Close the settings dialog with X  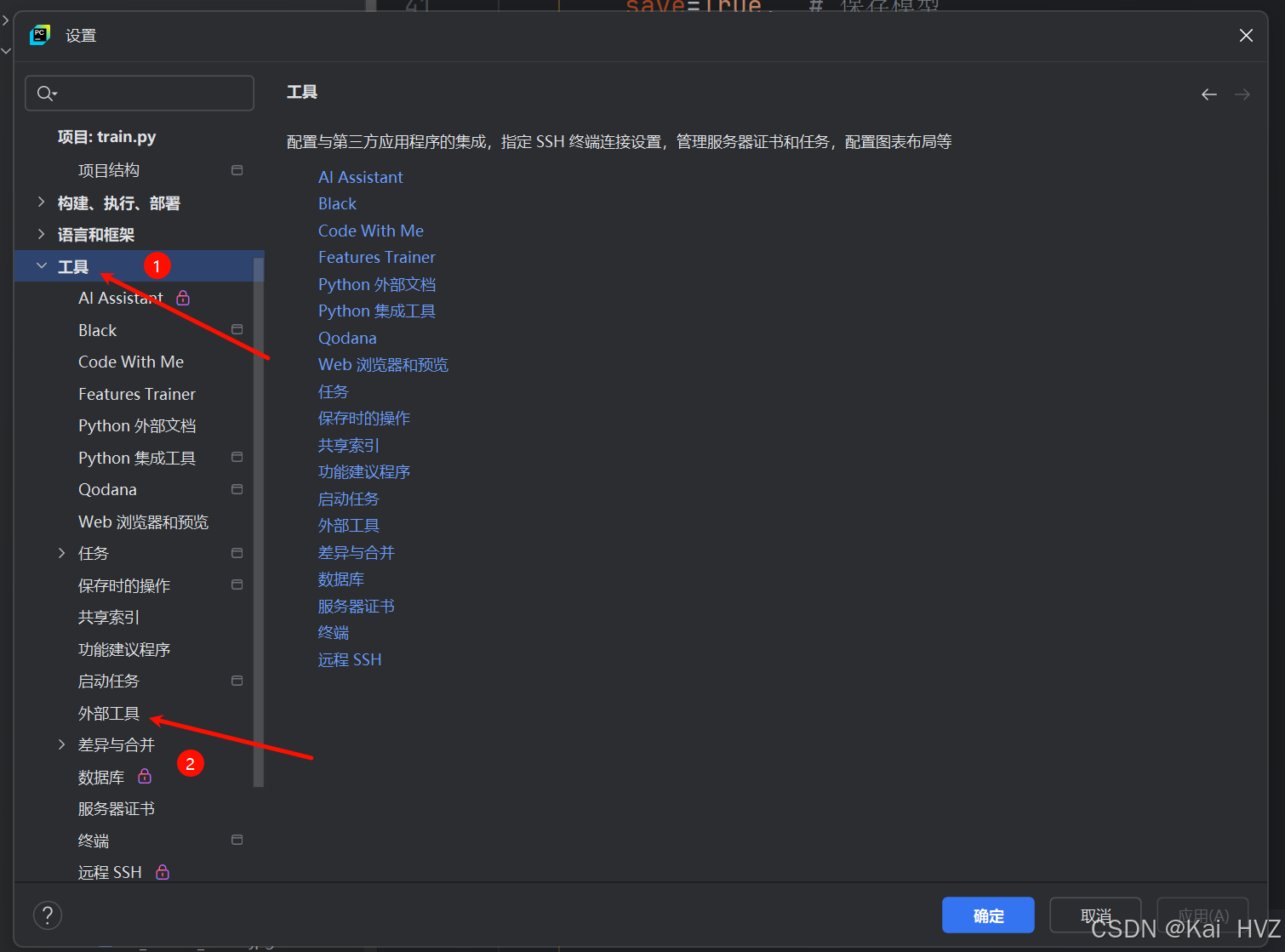[1246, 35]
